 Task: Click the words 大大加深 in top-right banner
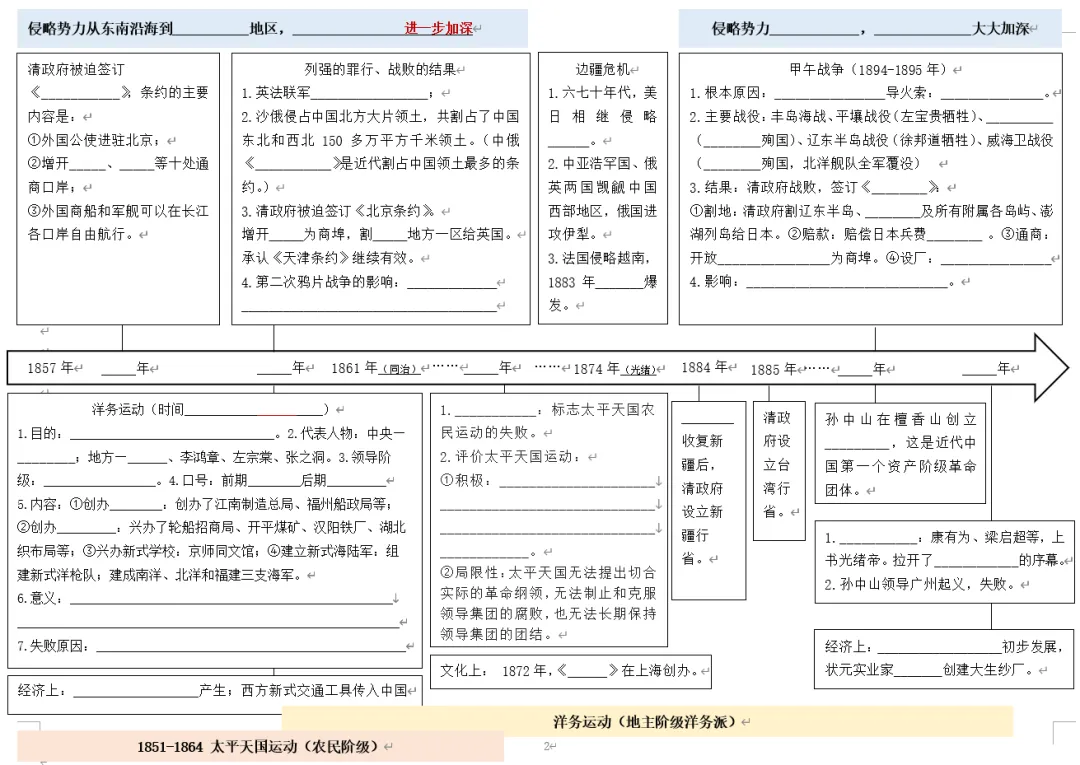click(1000, 28)
